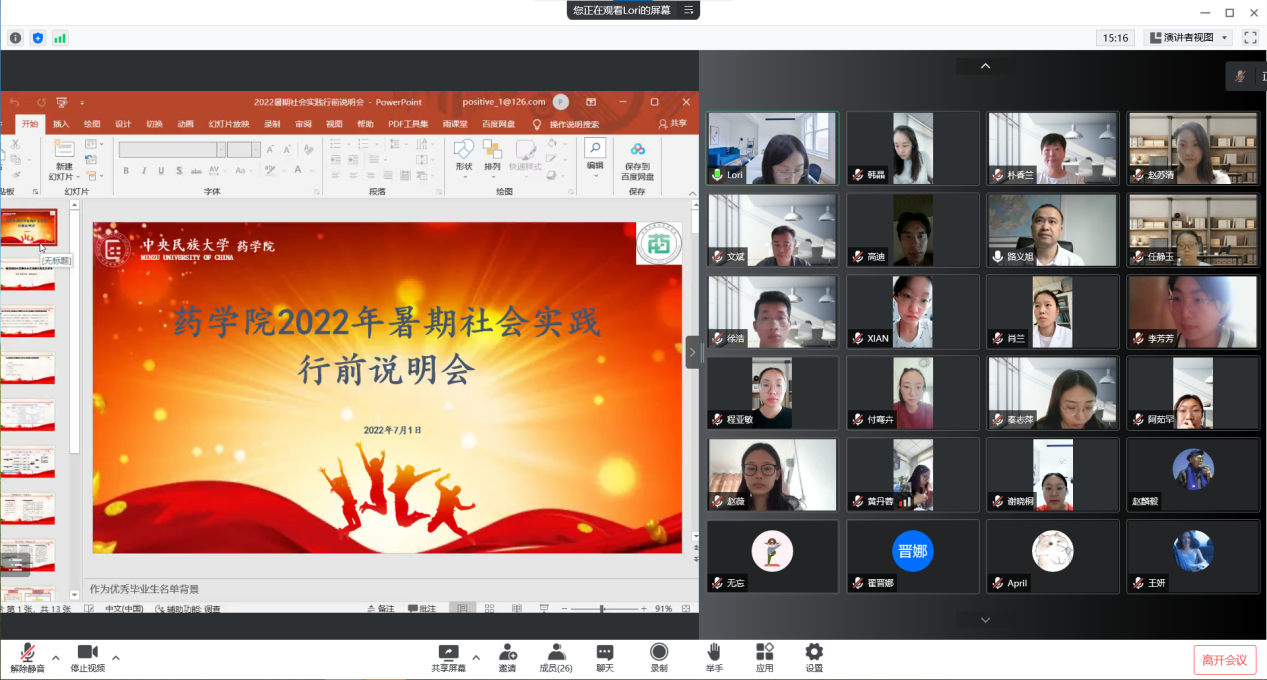Unmute microphone with 解除静音

(29, 653)
